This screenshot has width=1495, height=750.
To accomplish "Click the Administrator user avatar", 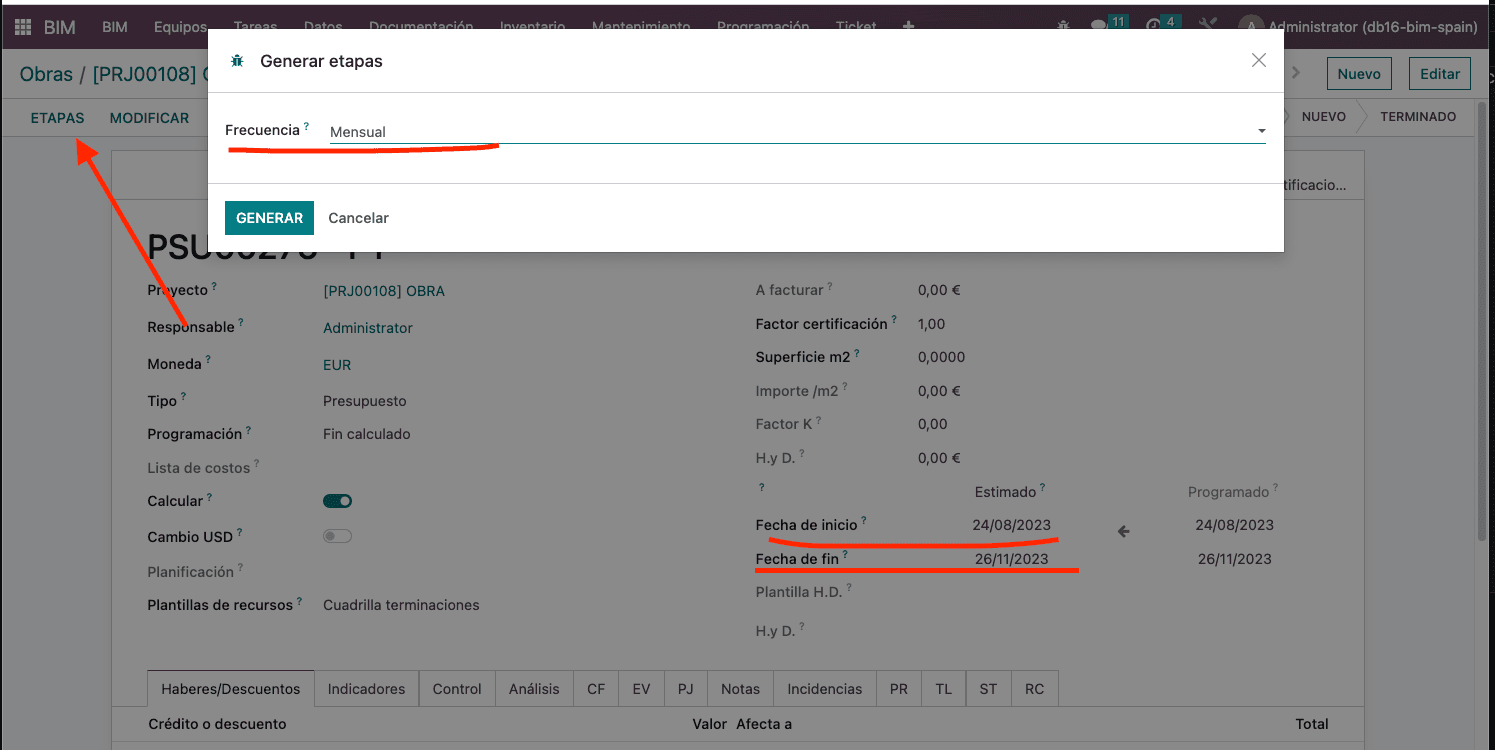I will tap(1251, 27).
